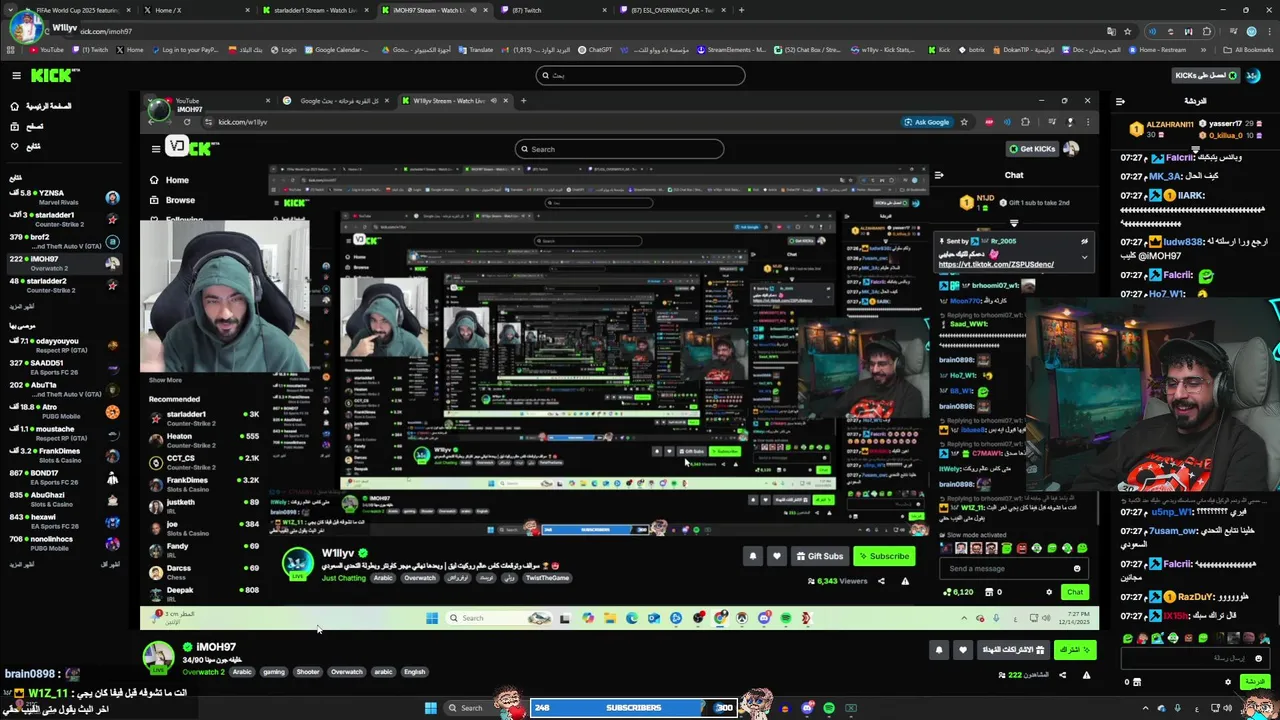Open the Windows Start menu

pyautogui.click(x=431, y=708)
